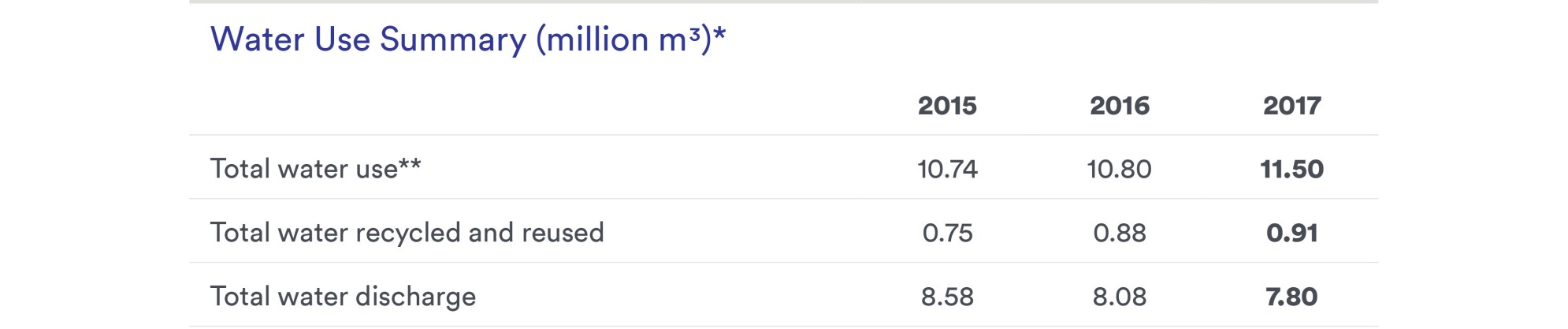Select the 0.88 recycled water value

[x=1119, y=233]
